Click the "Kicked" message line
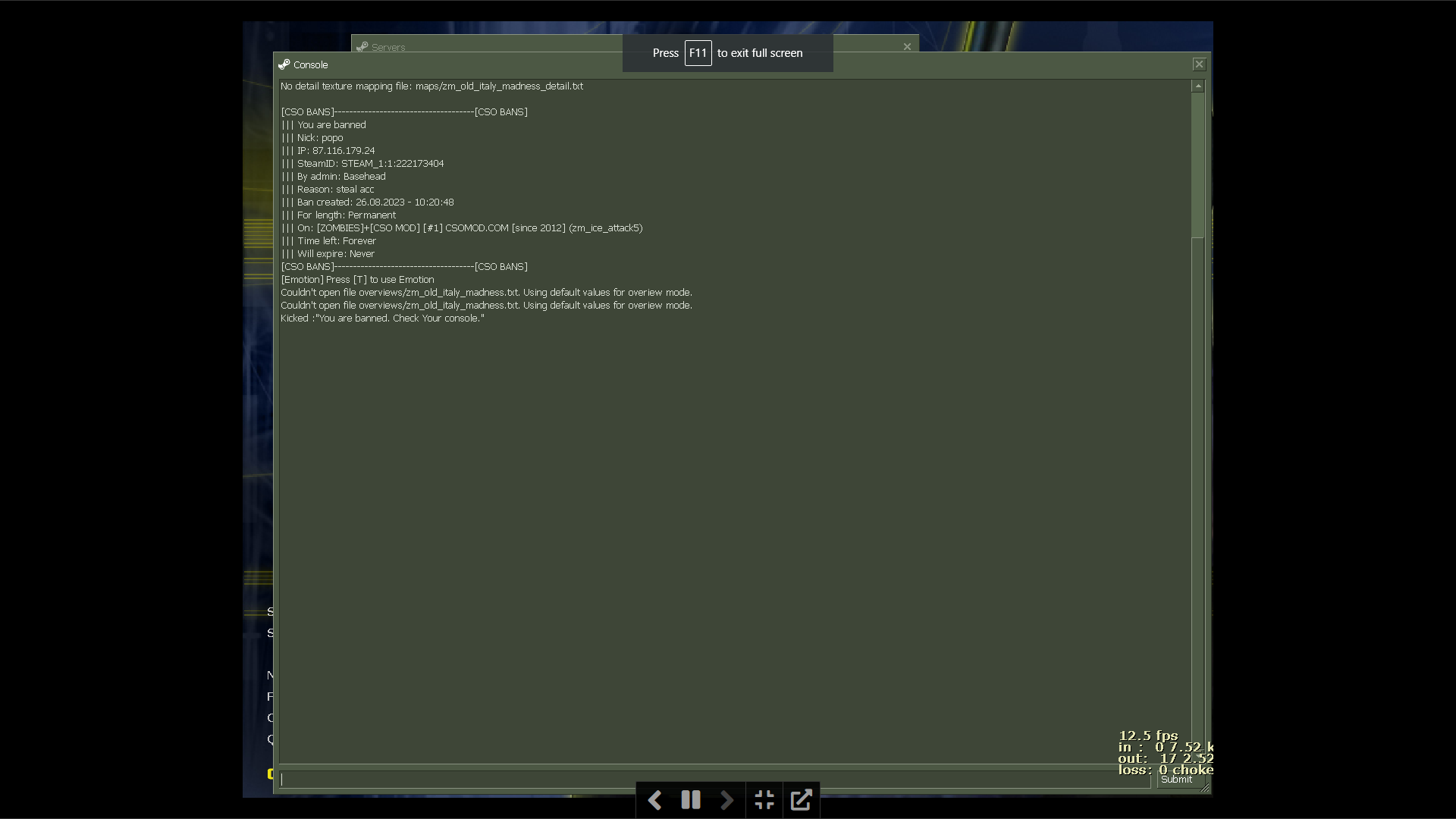Image resolution: width=1456 pixels, height=819 pixels. [382, 318]
